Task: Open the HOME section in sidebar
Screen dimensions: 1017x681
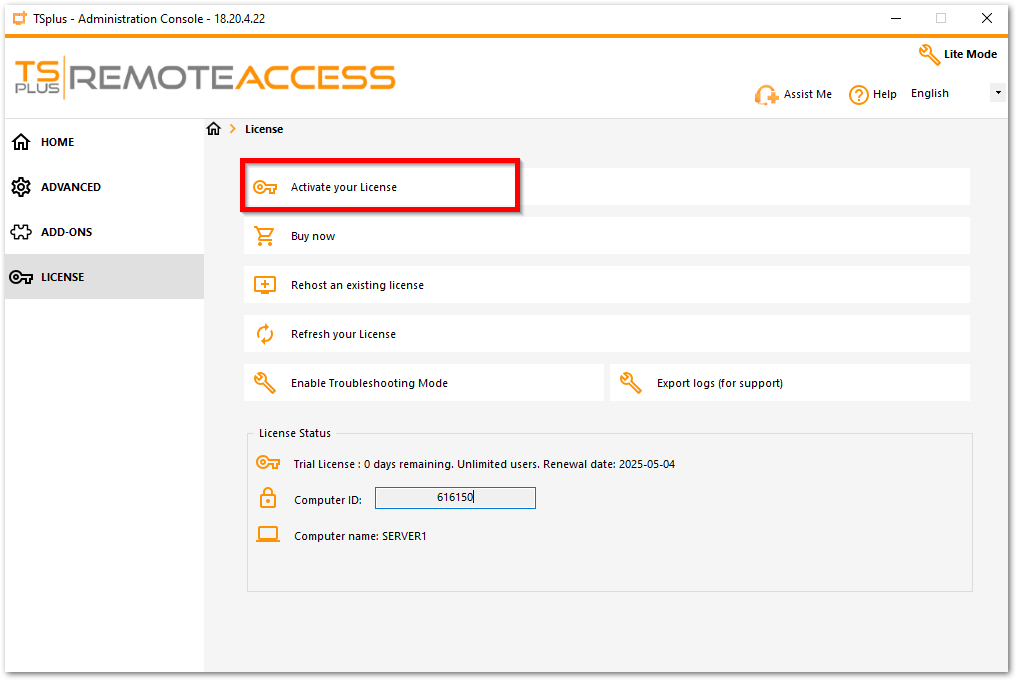Action: (x=57, y=142)
